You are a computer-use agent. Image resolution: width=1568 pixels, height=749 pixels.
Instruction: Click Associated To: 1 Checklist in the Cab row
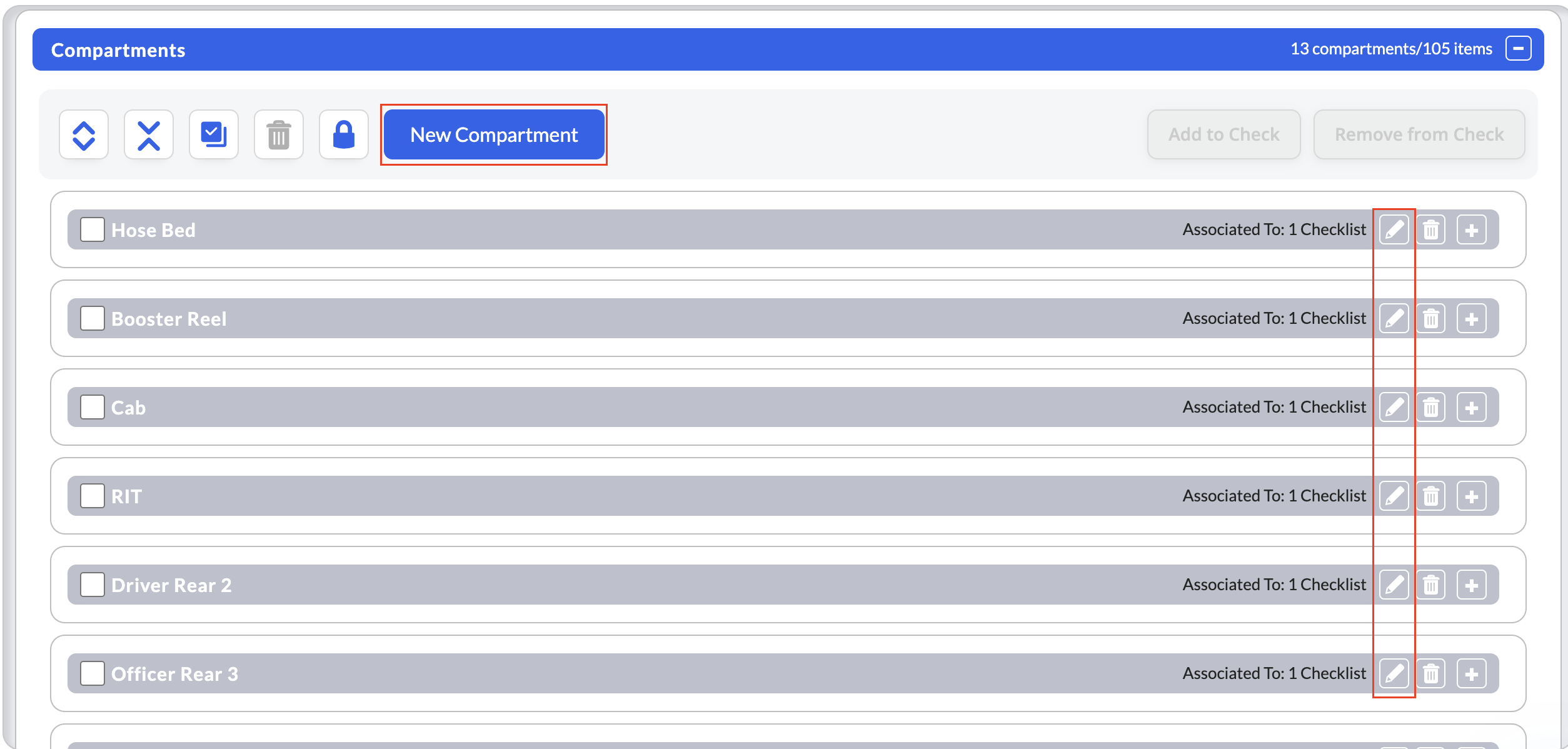coord(1274,407)
